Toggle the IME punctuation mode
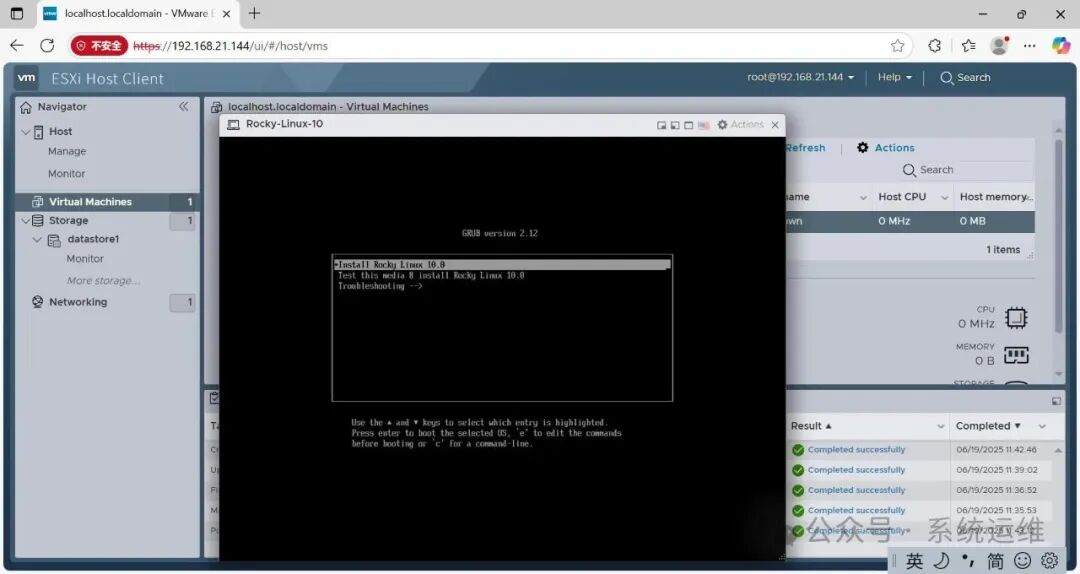Screen dimensions: 1080x574 (968, 561)
